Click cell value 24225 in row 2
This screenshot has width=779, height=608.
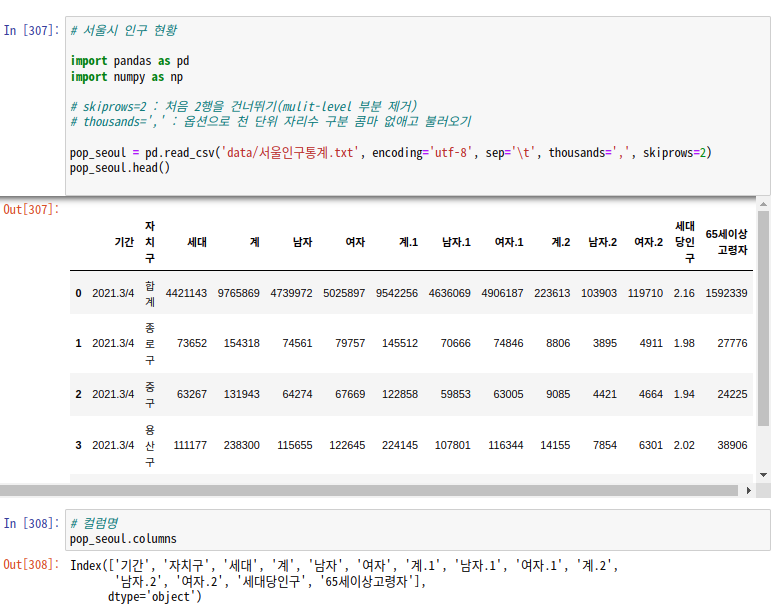click(x=732, y=394)
